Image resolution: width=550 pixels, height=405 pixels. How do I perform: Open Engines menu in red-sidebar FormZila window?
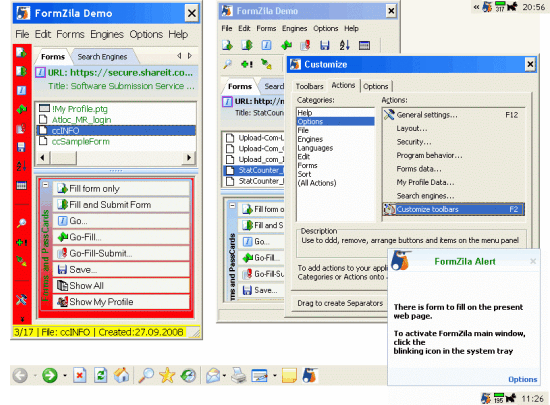(x=107, y=34)
